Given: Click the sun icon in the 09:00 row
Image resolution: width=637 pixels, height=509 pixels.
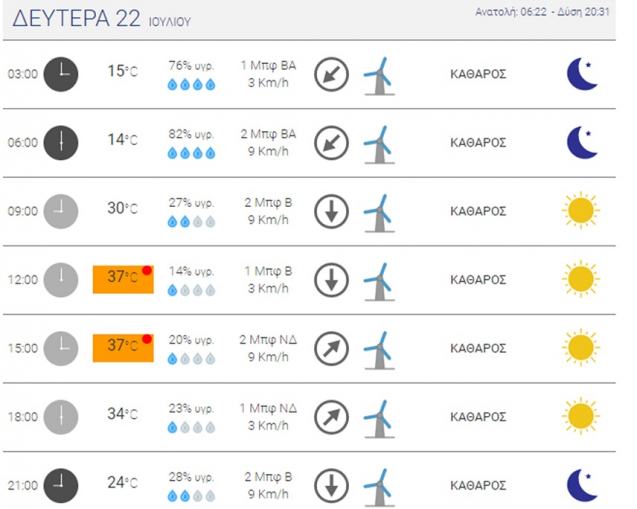Looking at the screenshot, I should (581, 210).
